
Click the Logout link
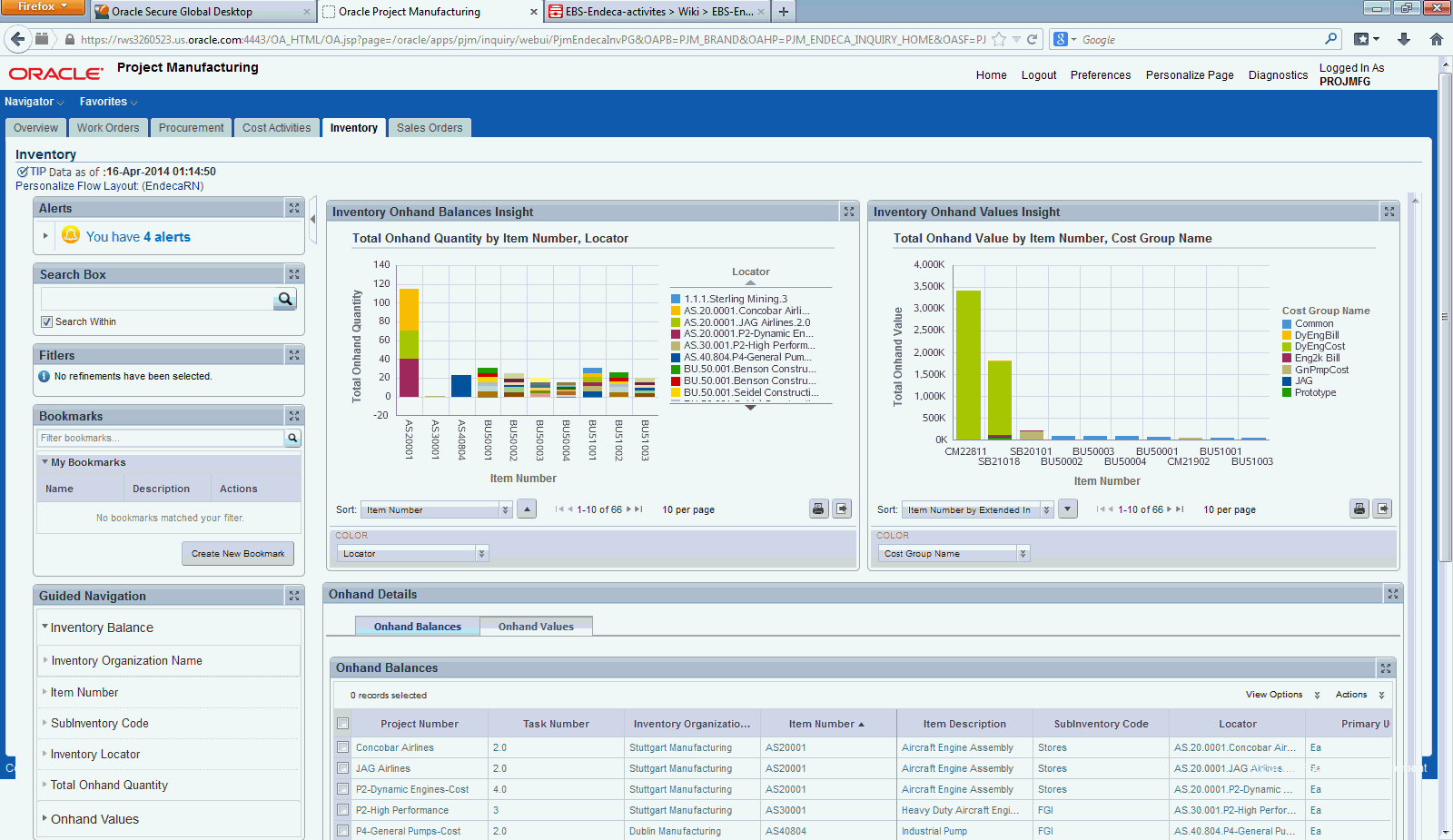click(1039, 75)
